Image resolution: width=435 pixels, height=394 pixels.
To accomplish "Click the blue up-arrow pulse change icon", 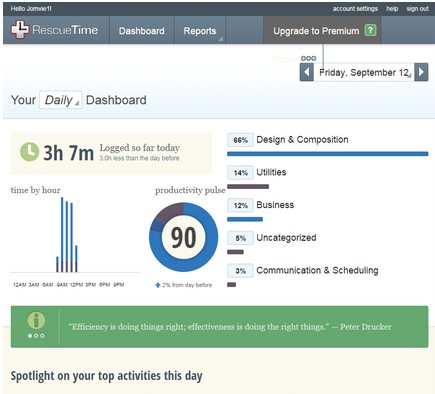I will point(158,285).
